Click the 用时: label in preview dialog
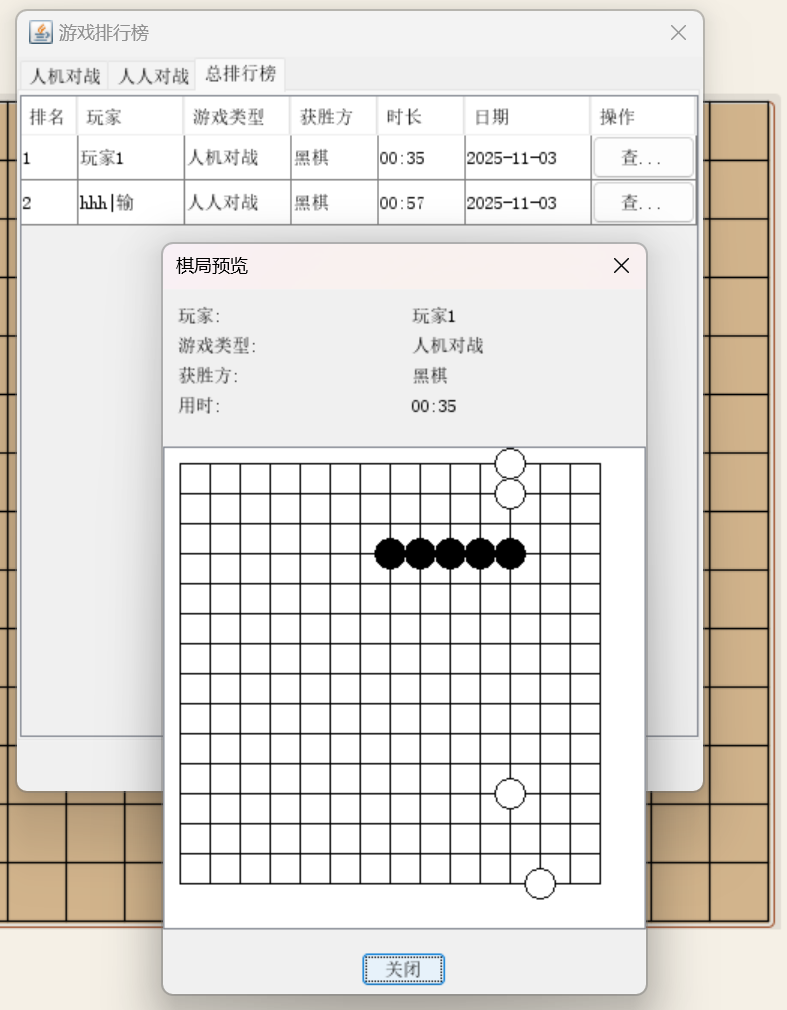Screen dimensions: 787x1010 tap(199, 405)
